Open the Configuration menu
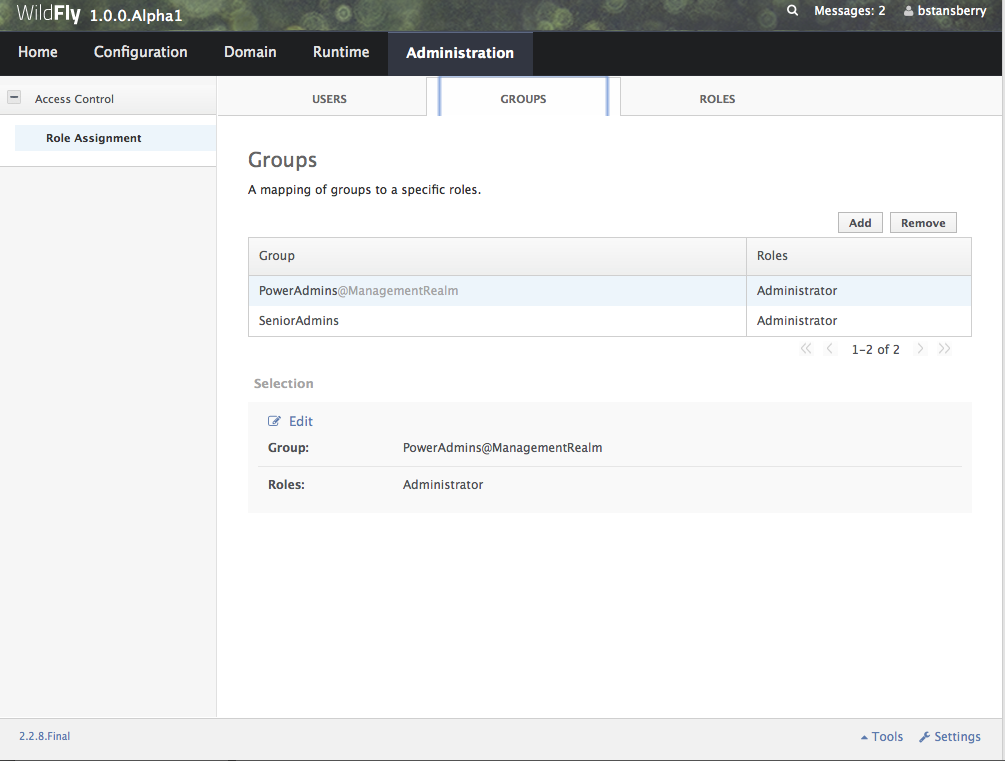 [x=140, y=53]
